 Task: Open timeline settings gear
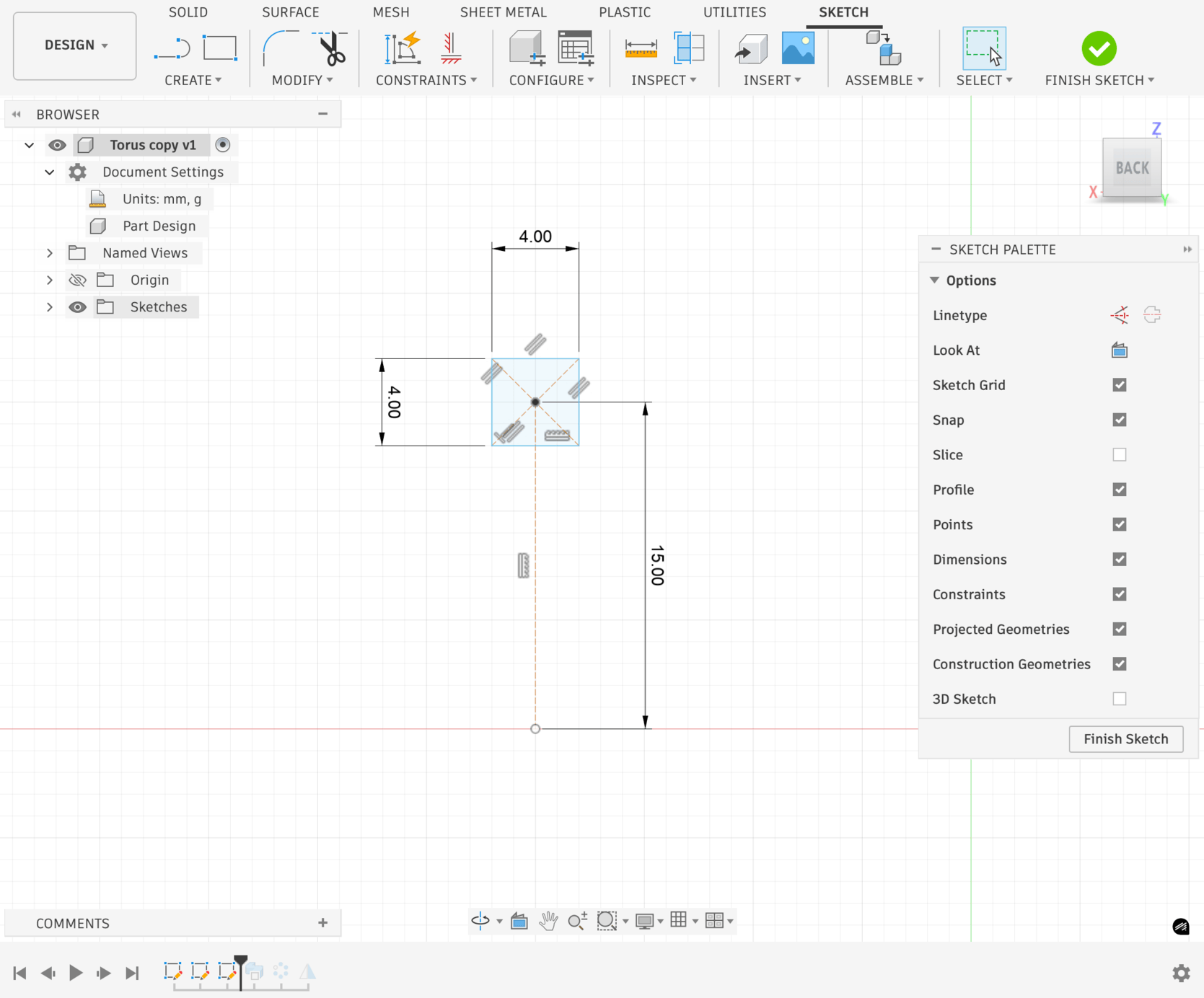click(1181, 973)
